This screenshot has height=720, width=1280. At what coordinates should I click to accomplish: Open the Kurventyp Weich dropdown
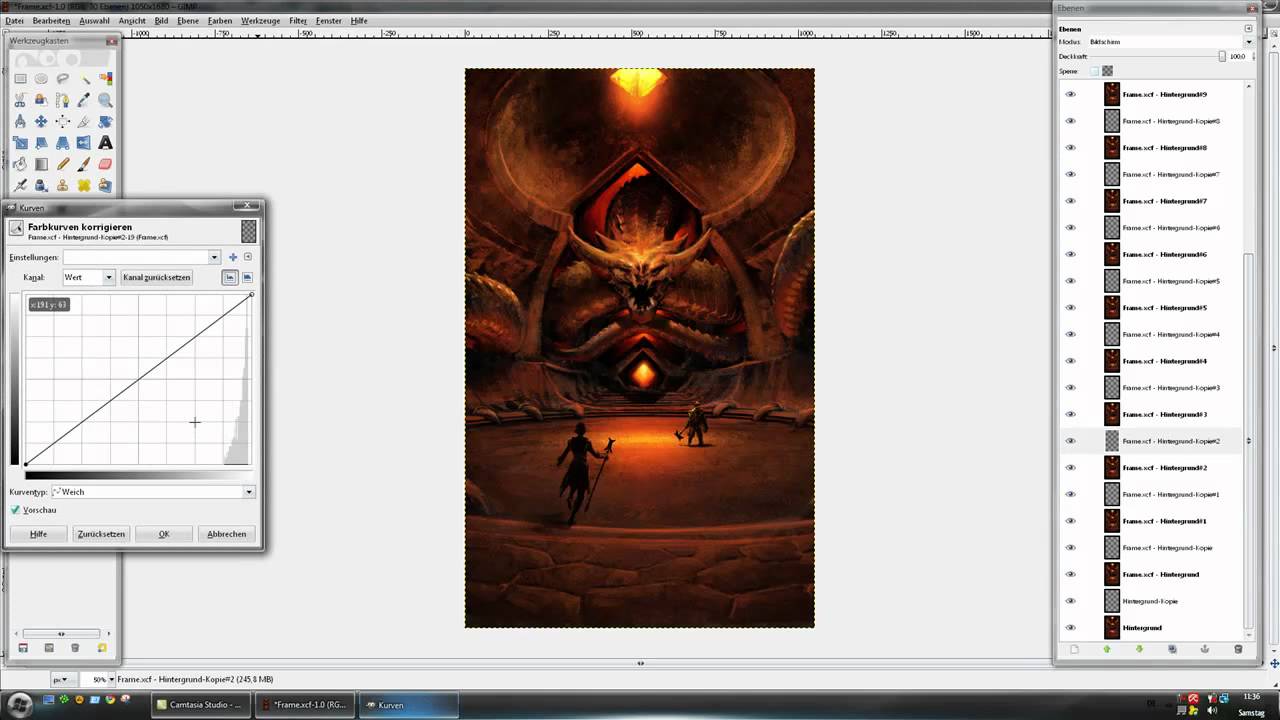point(151,492)
